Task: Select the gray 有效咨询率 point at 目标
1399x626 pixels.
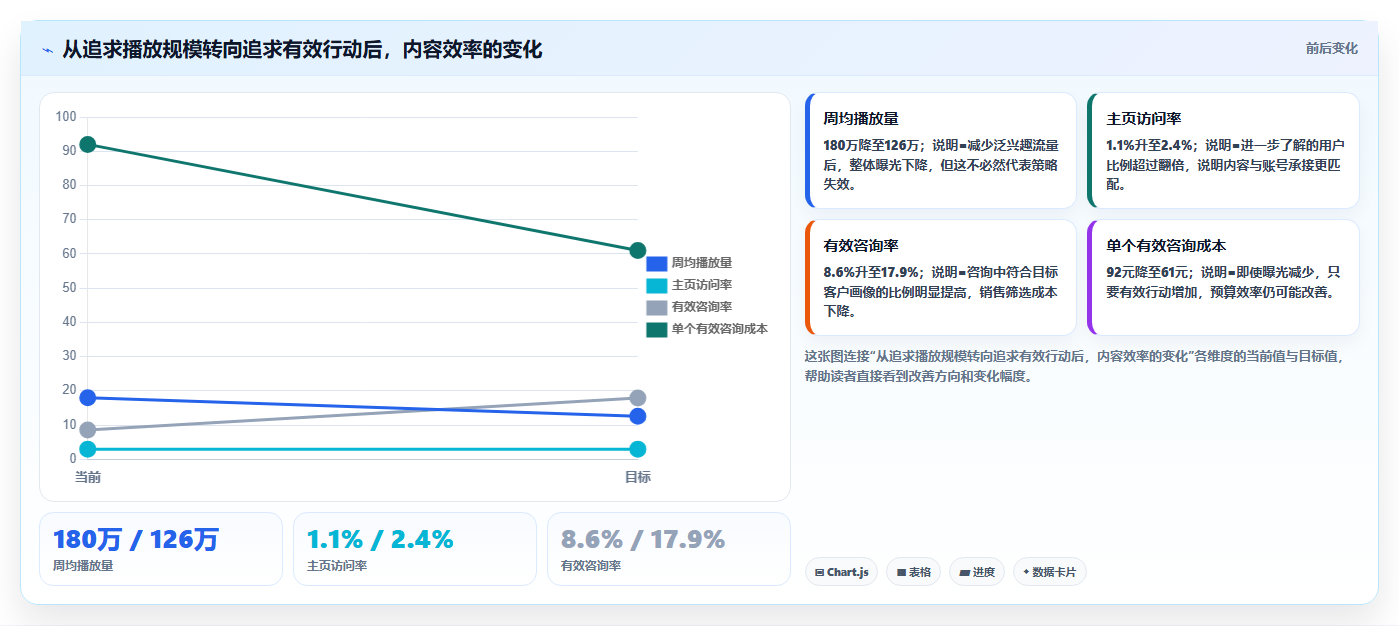Action: pyautogui.click(x=638, y=398)
